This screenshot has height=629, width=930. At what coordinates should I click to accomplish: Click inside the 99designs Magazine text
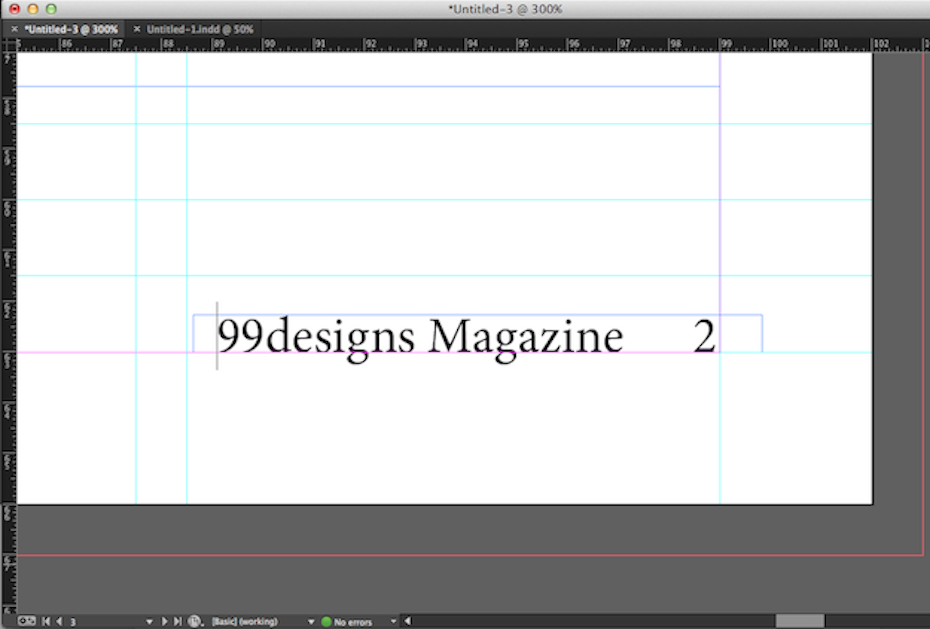pos(420,337)
